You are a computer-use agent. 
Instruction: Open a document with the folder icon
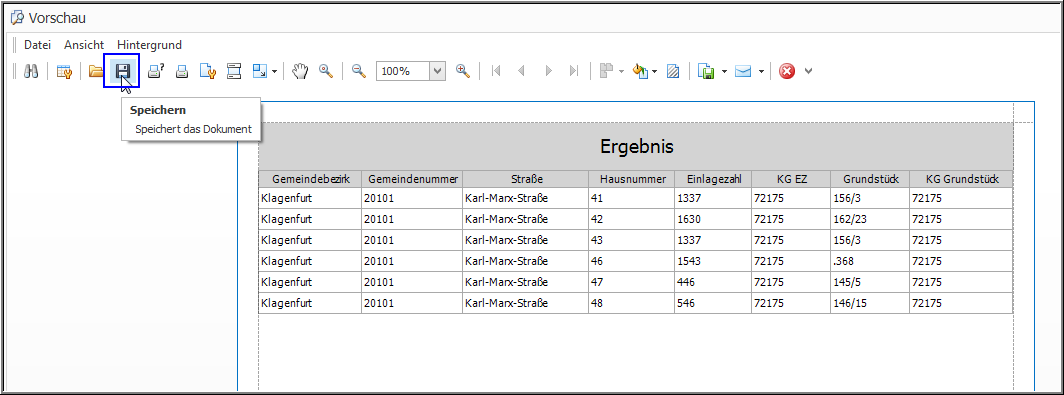[x=96, y=71]
